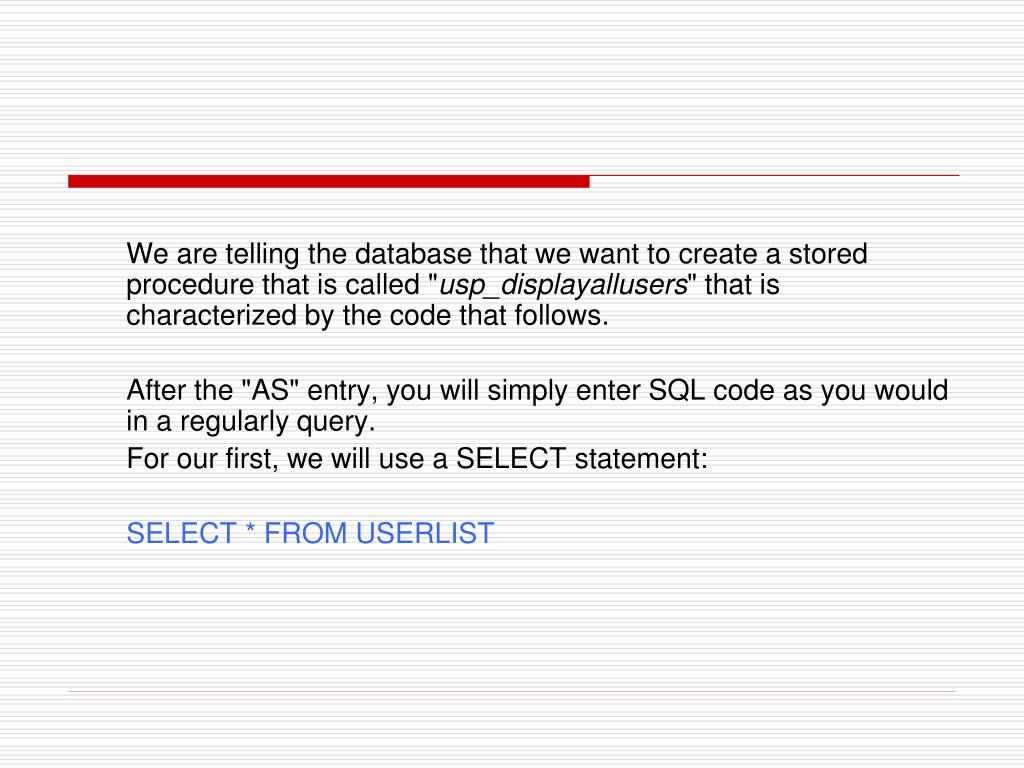Click the gray footer line at the bottom
The image size is (1024, 768).
512,691
